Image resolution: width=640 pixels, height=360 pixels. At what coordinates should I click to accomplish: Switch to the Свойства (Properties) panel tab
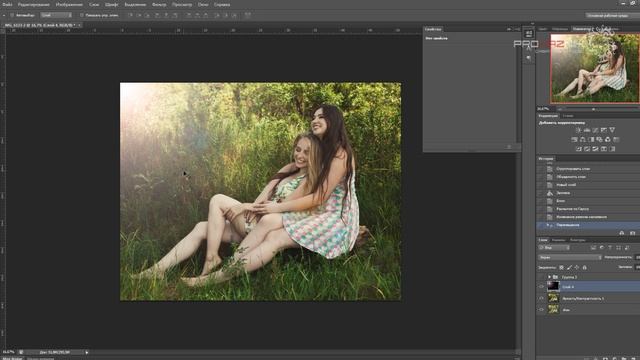click(433, 29)
